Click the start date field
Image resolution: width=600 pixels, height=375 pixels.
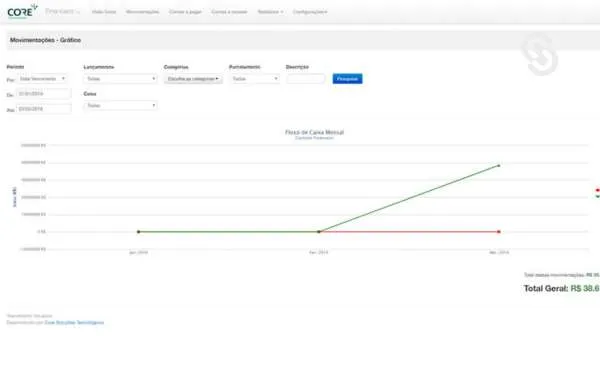[44, 94]
